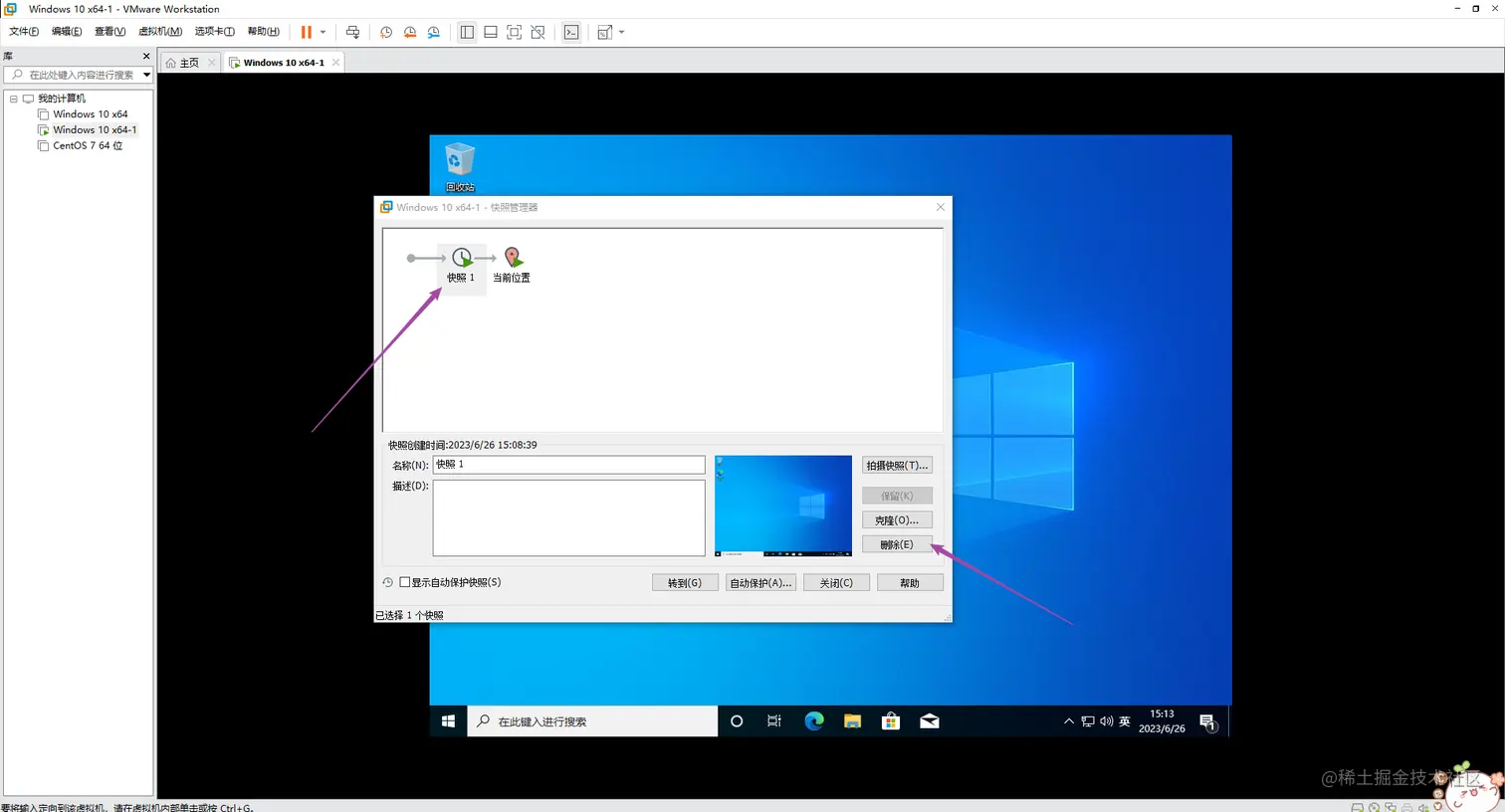Open Mail app from guest taskbar
The width and height of the screenshot is (1505, 812).
click(930, 721)
